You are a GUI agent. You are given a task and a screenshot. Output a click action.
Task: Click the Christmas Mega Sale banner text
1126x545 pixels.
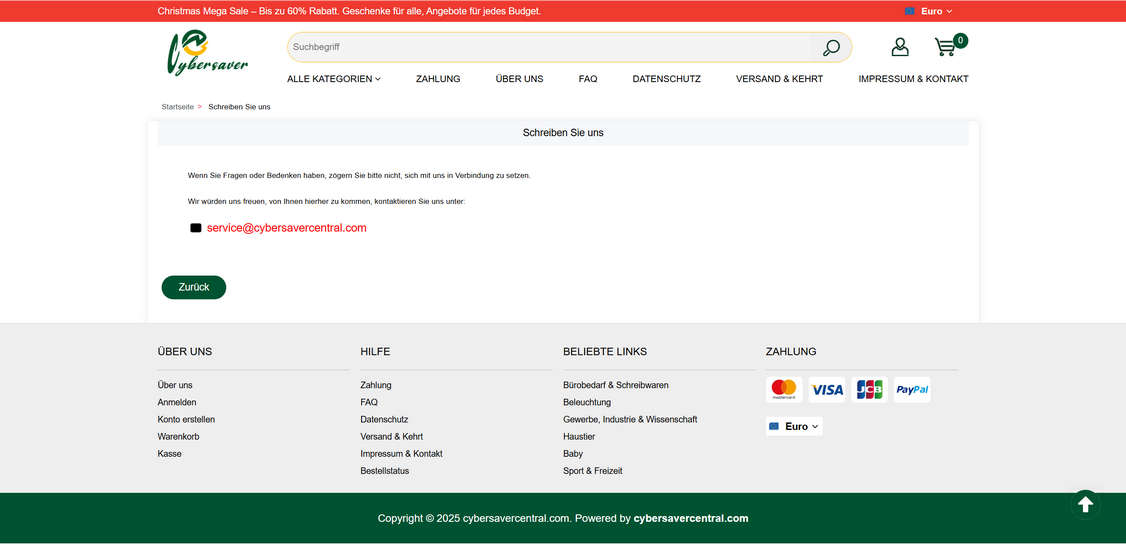point(349,11)
